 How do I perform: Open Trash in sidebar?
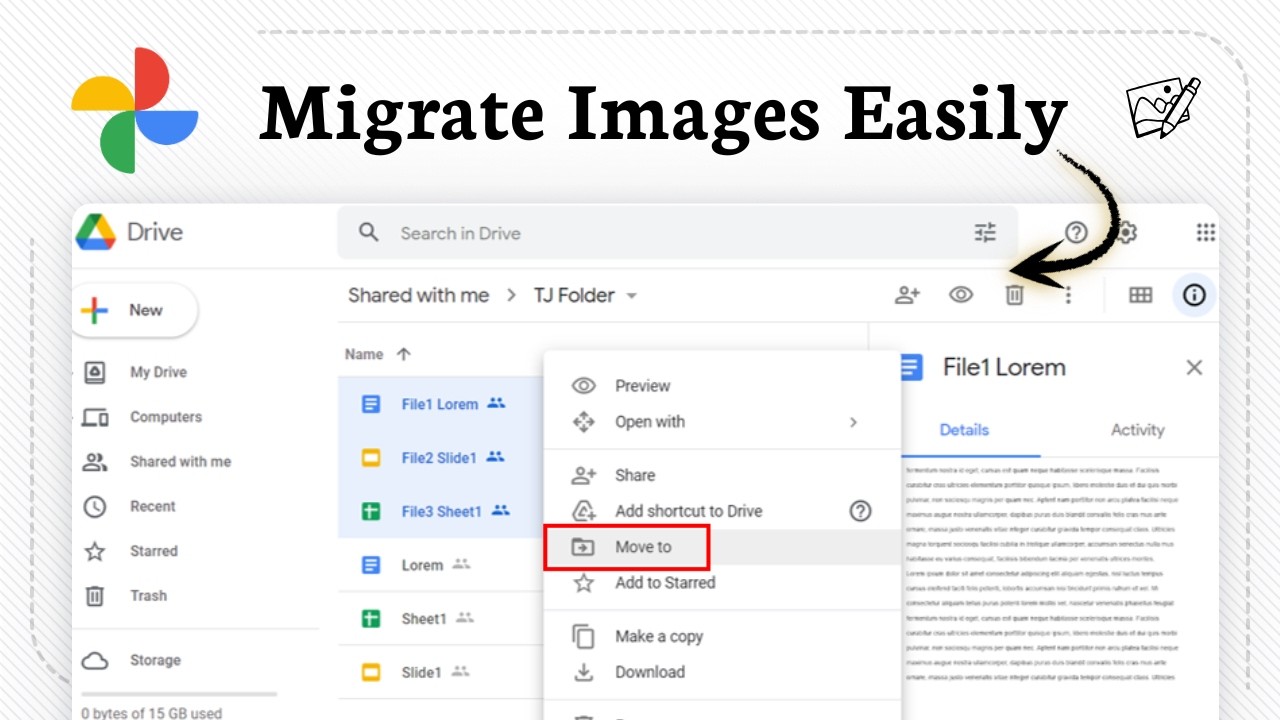point(148,595)
